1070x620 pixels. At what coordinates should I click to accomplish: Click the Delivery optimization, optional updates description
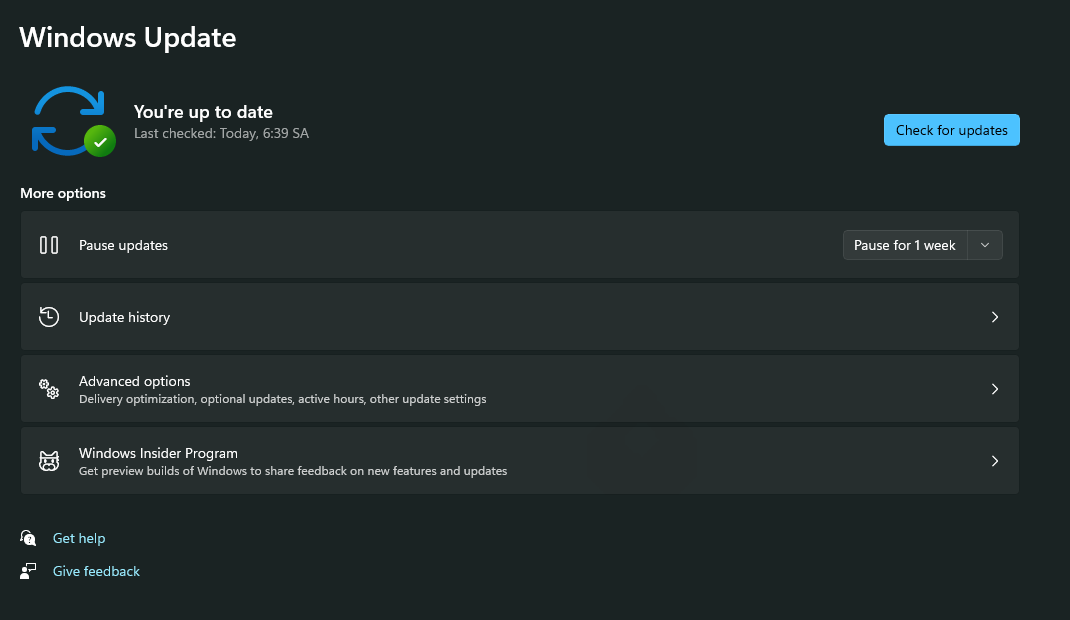(x=283, y=399)
